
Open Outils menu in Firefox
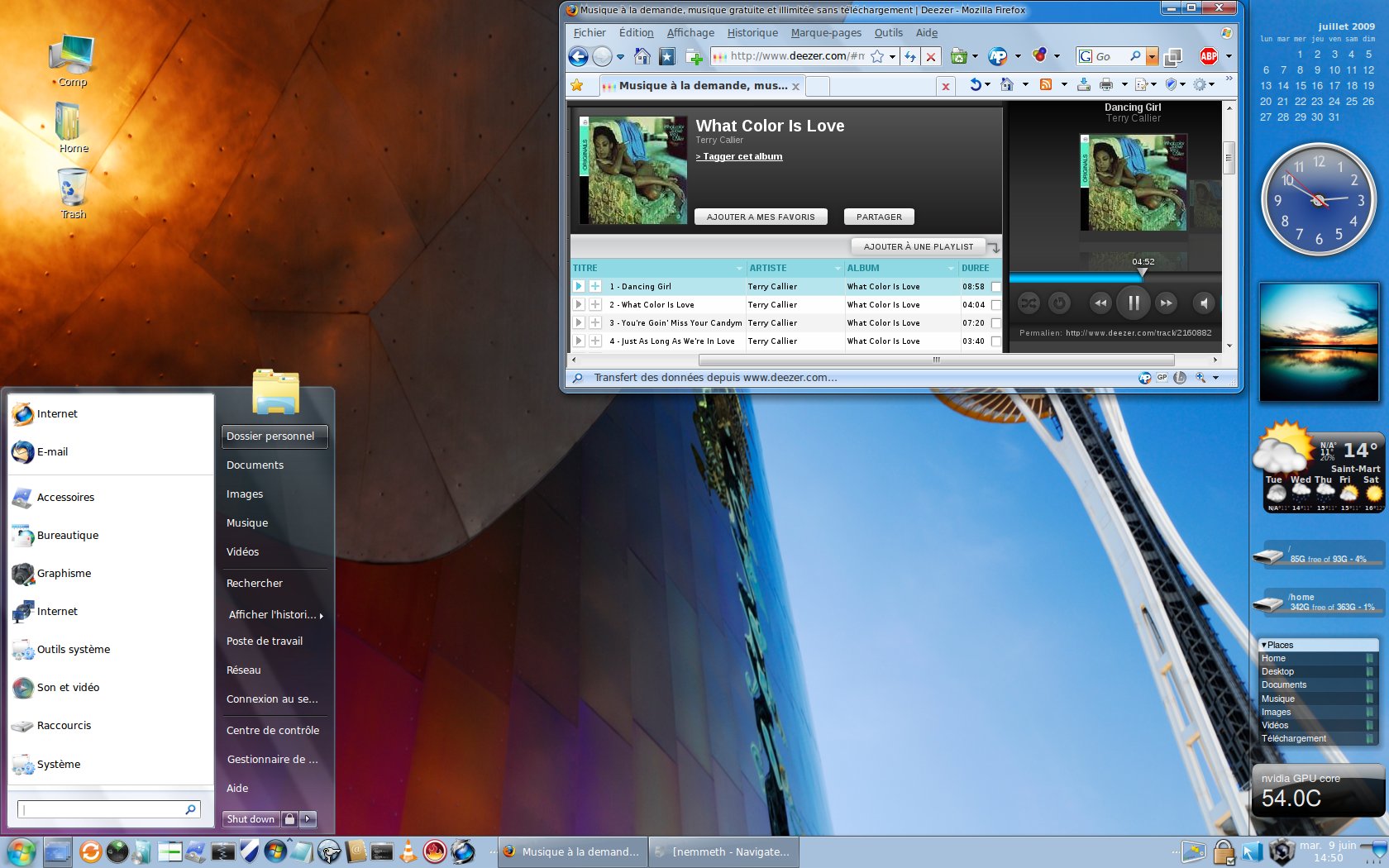(x=889, y=33)
